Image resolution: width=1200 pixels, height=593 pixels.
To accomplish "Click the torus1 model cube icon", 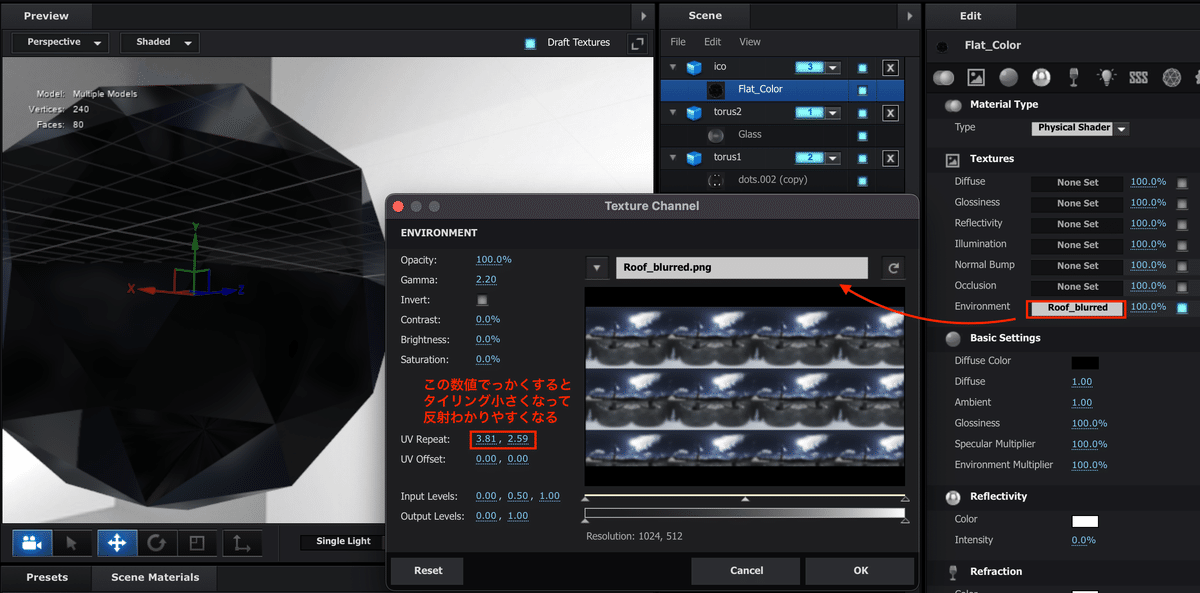I will tap(693, 158).
